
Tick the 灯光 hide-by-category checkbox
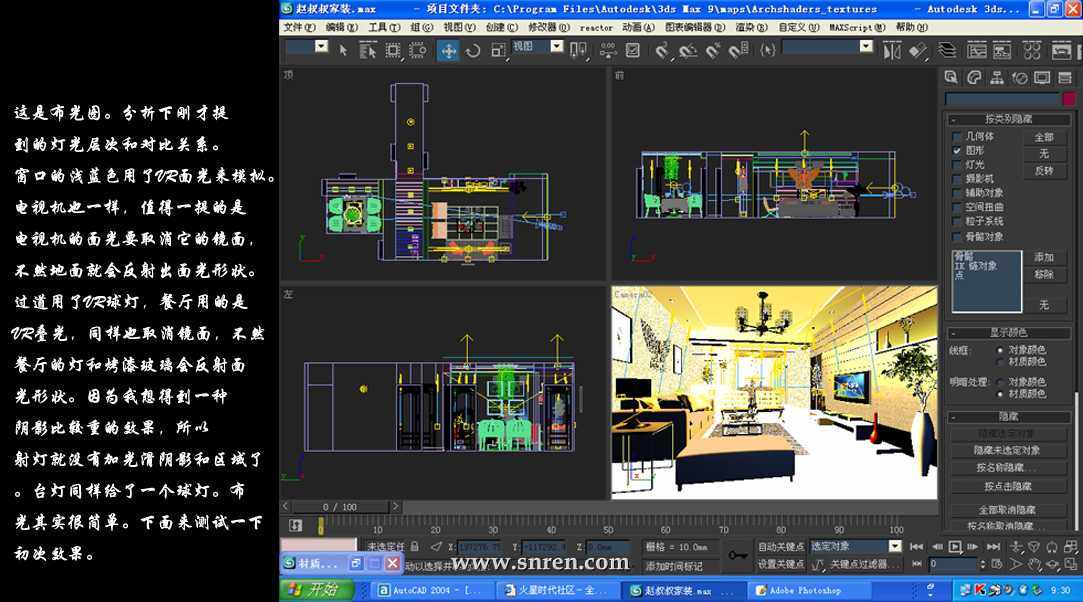pyautogui.click(x=957, y=164)
